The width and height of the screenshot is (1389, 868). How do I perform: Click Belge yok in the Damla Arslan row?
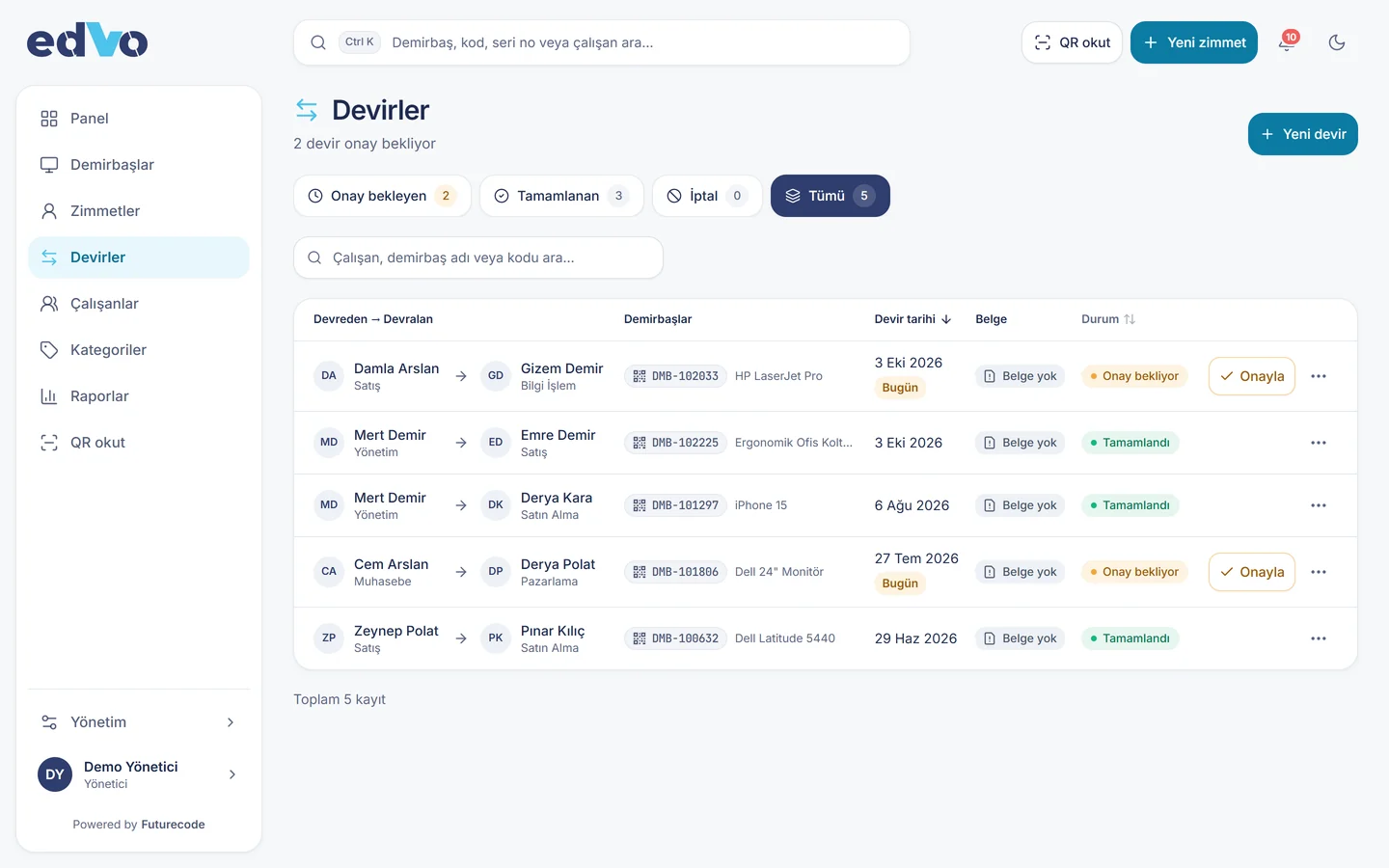(x=1020, y=376)
